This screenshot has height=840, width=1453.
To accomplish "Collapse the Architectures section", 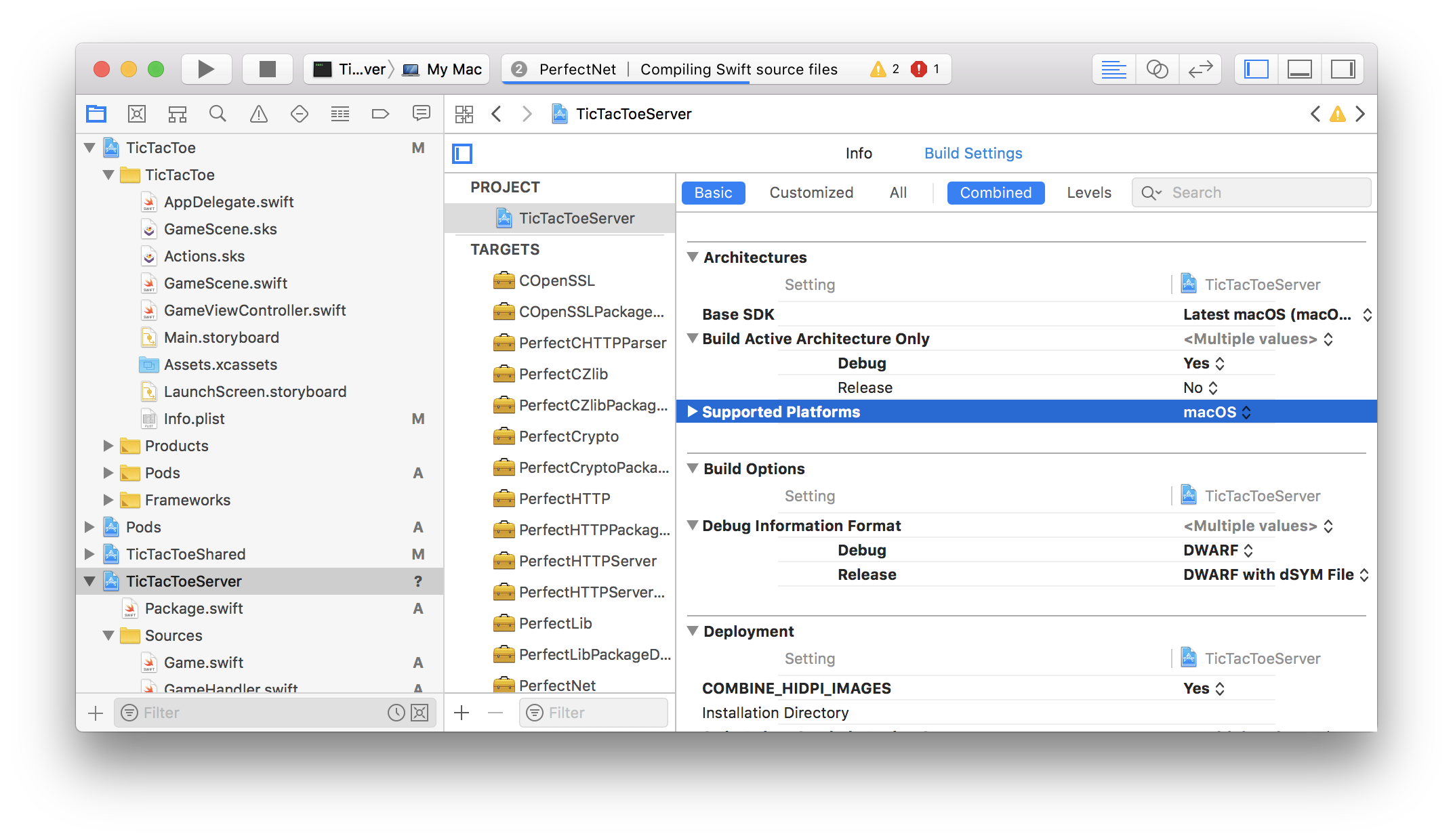I will point(693,257).
